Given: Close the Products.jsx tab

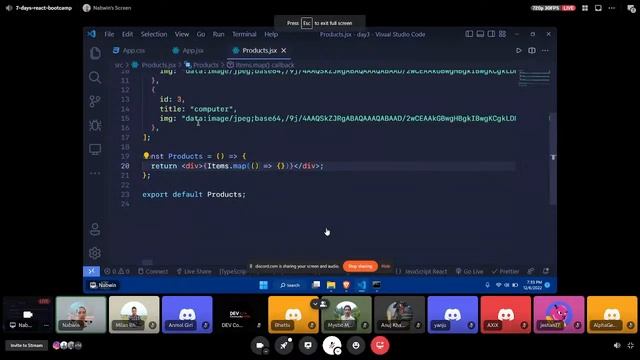Looking at the screenshot, I should tap(284, 50).
